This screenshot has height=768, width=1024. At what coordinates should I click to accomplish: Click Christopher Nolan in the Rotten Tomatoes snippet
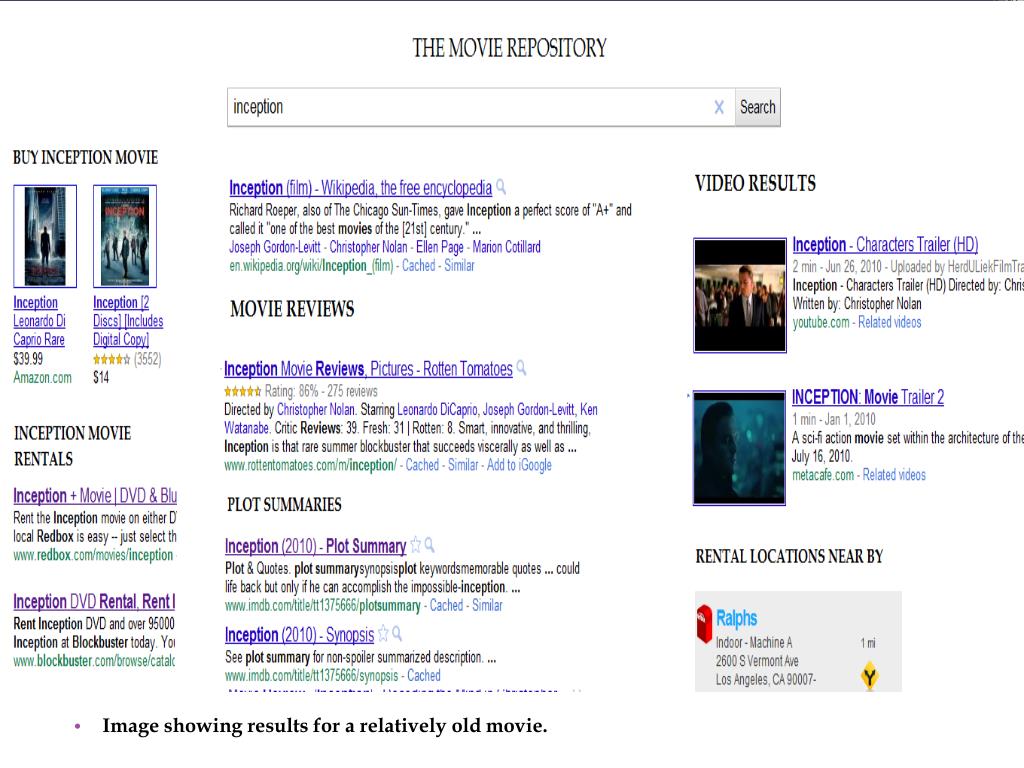316,410
